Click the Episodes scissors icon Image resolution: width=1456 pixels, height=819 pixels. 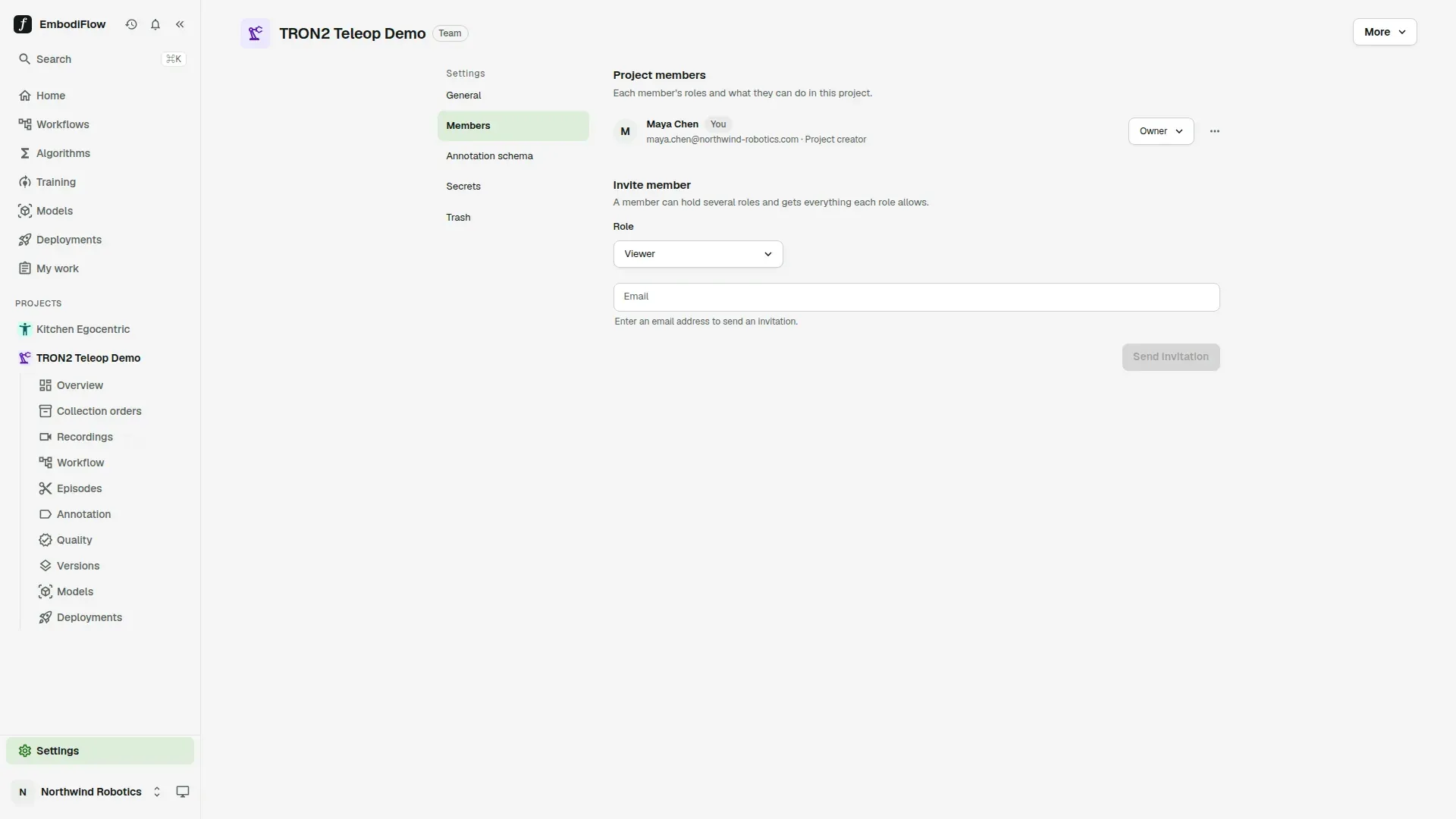pos(45,488)
